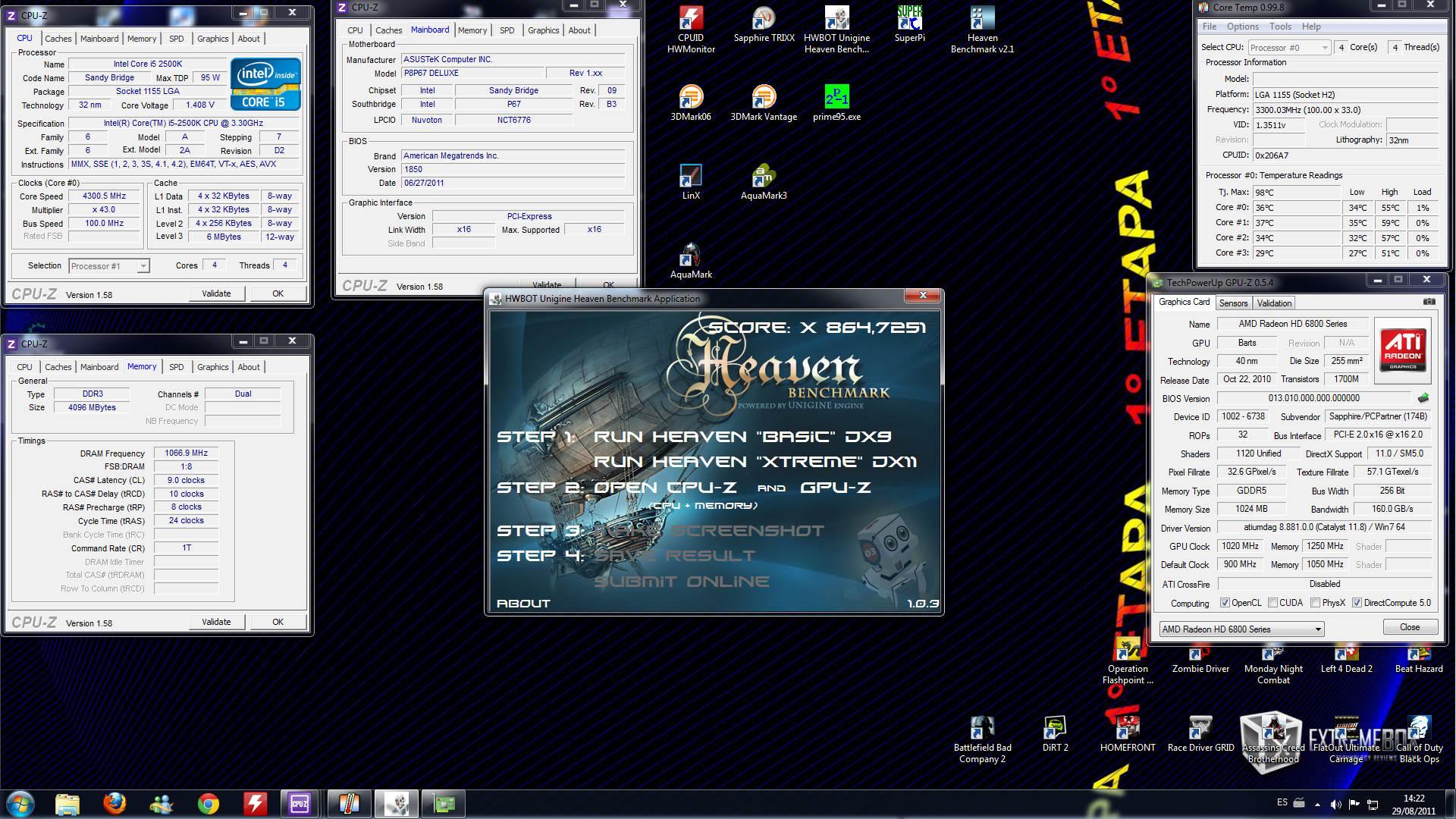The height and width of the screenshot is (819, 1456).
Task: Launch the HOMEFRONT desktop icon
Action: click(1128, 734)
